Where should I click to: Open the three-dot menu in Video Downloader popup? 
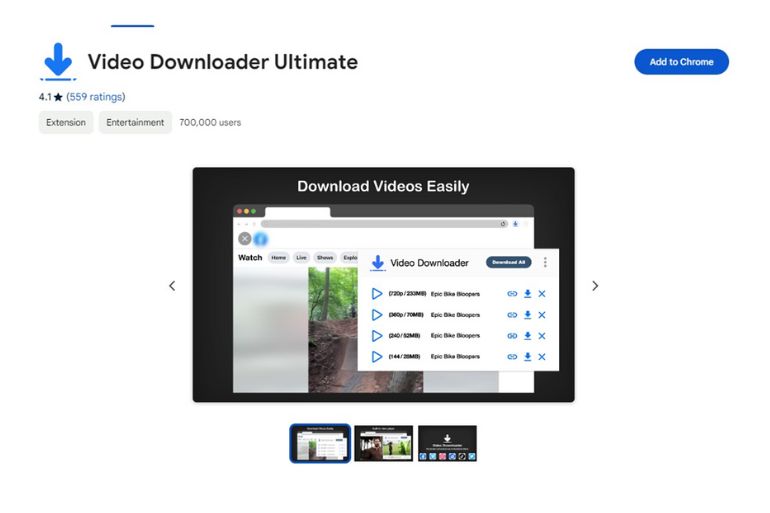(545, 262)
